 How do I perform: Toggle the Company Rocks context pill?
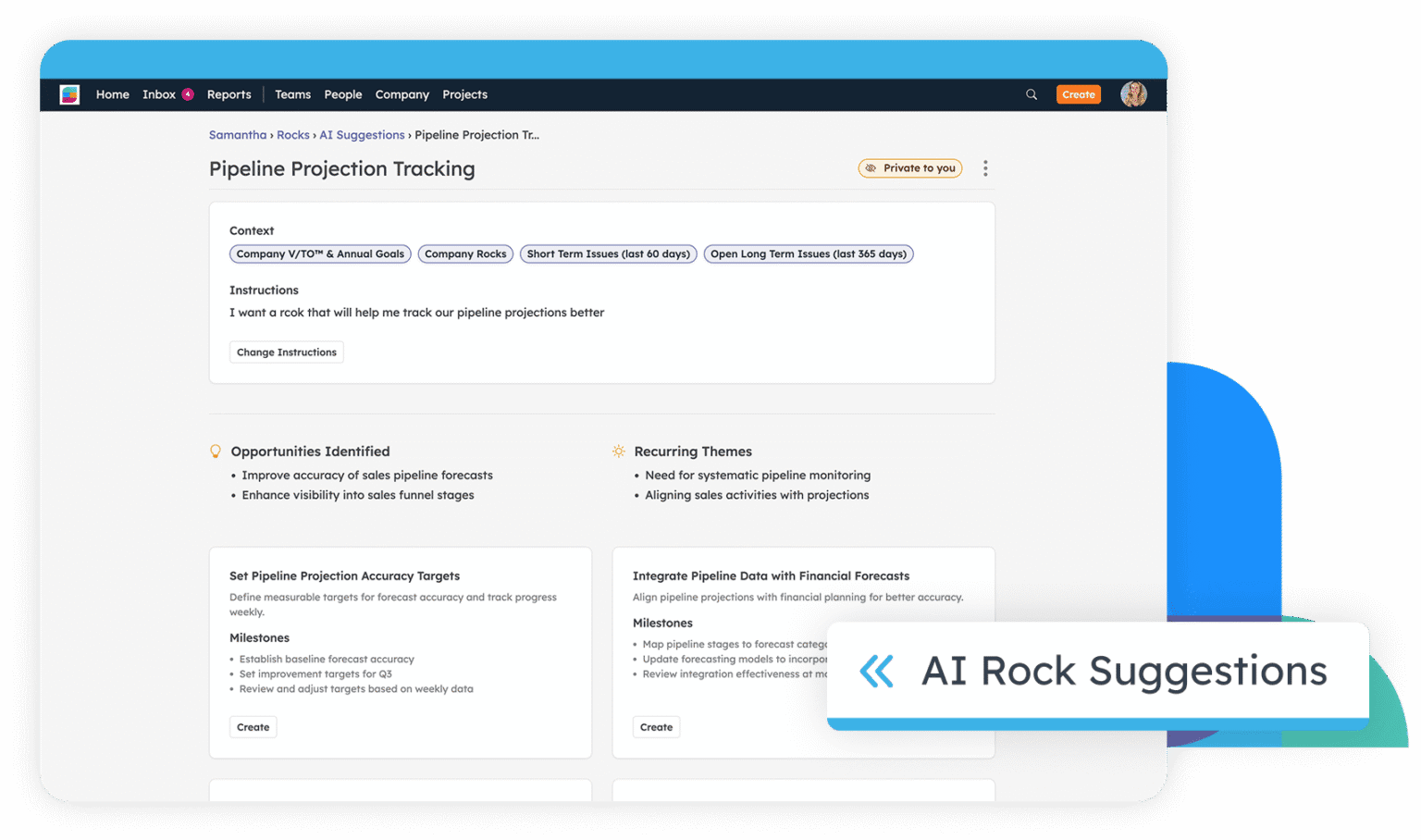coord(465,253)
